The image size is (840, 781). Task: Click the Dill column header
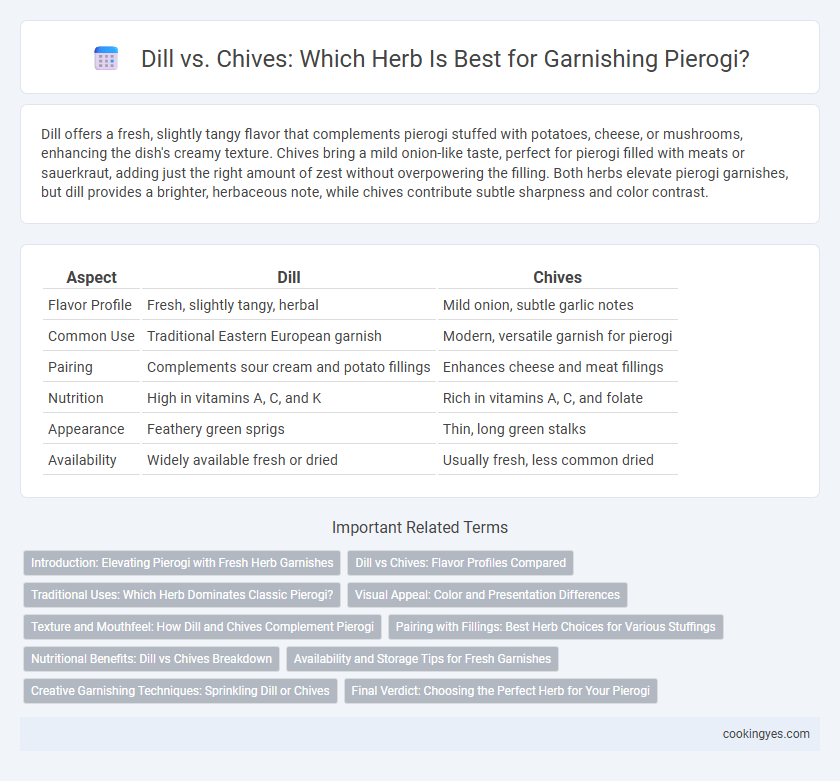289,277
